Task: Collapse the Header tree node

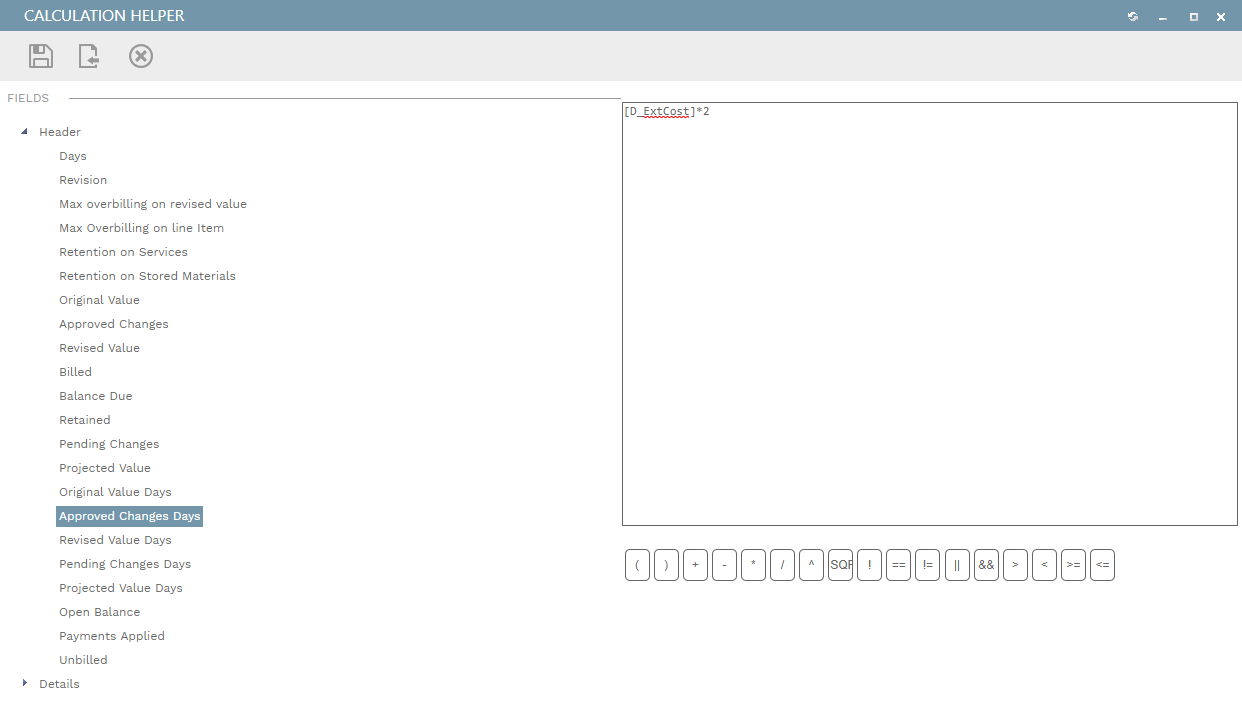Action: click(x=25, y=132)
